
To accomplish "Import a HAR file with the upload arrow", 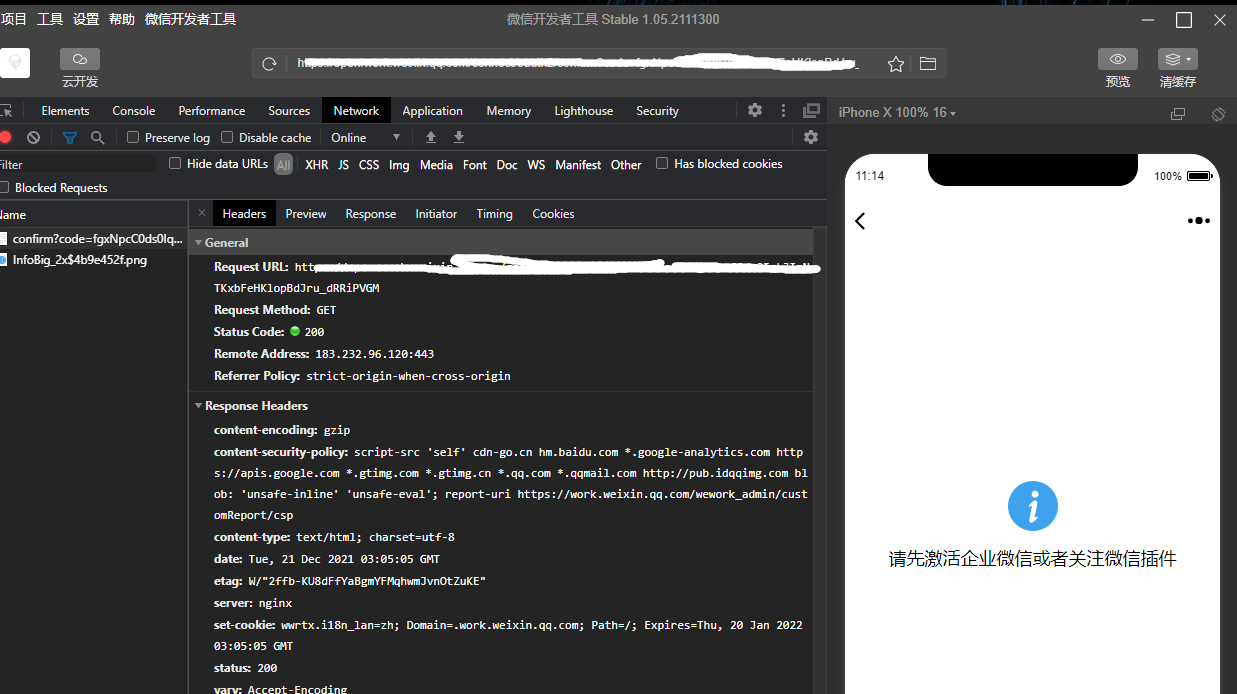I will click(431, 137).
